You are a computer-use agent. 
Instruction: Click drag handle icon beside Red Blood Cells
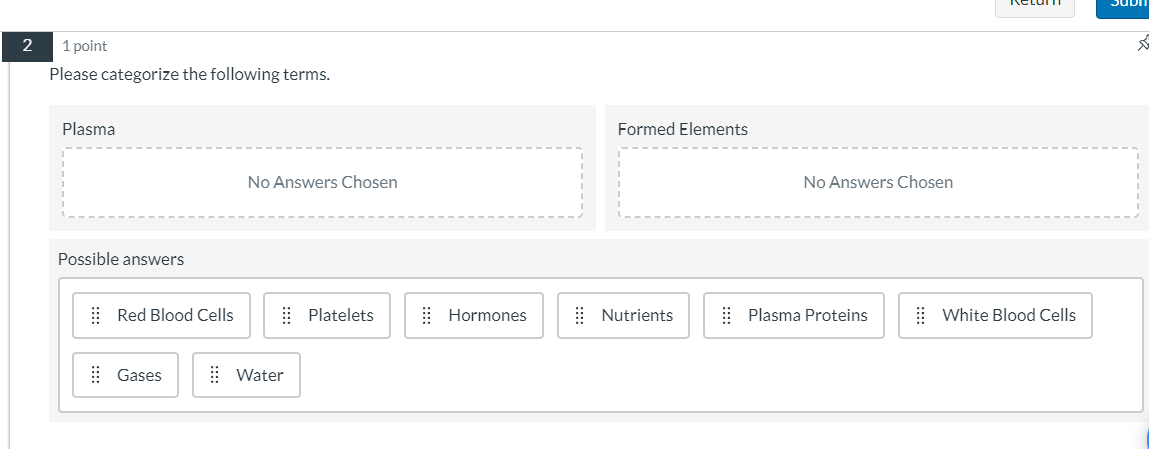point(96,316)
